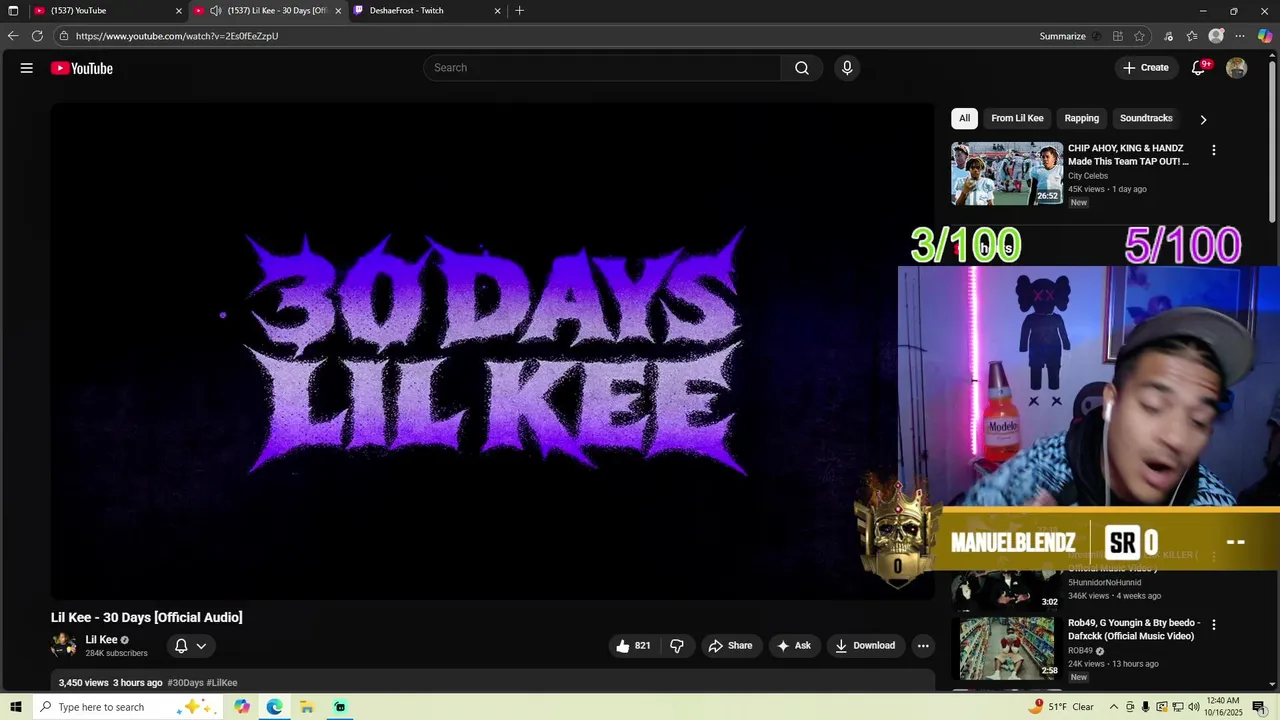Click Summarize in address bar
This screenshot has width=1280, height=720.
pos(1062,36)
